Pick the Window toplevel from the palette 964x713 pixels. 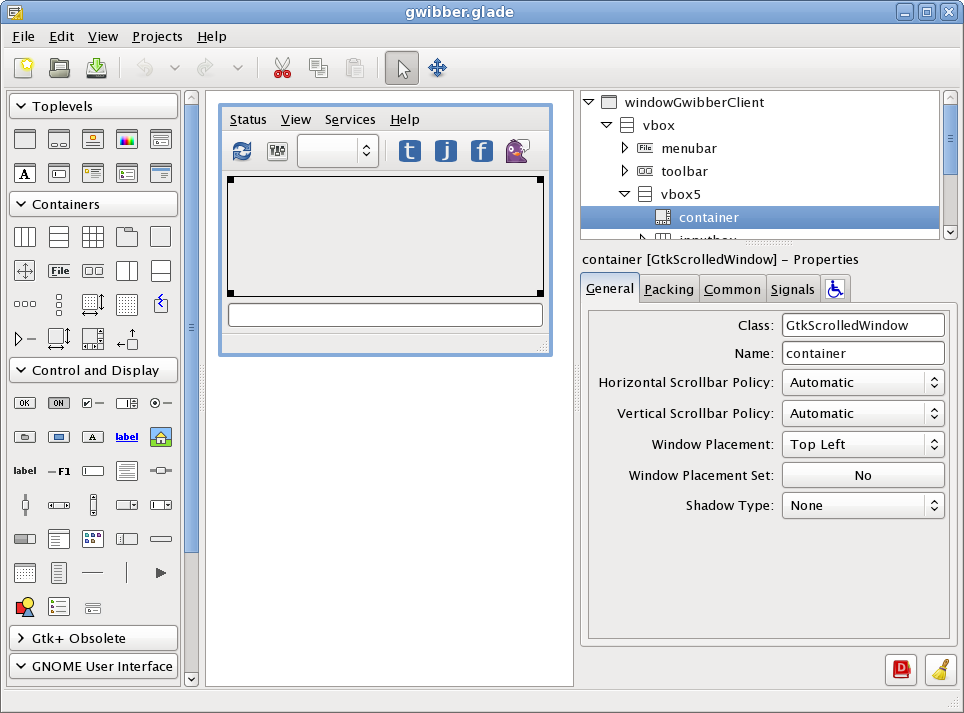[24, 139]
